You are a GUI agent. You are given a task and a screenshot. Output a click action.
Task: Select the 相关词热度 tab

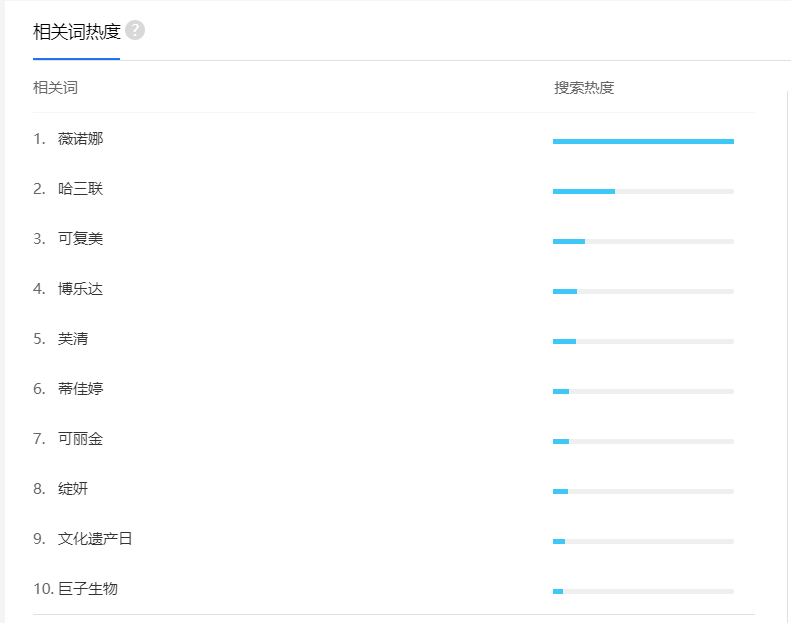(76, 31)
